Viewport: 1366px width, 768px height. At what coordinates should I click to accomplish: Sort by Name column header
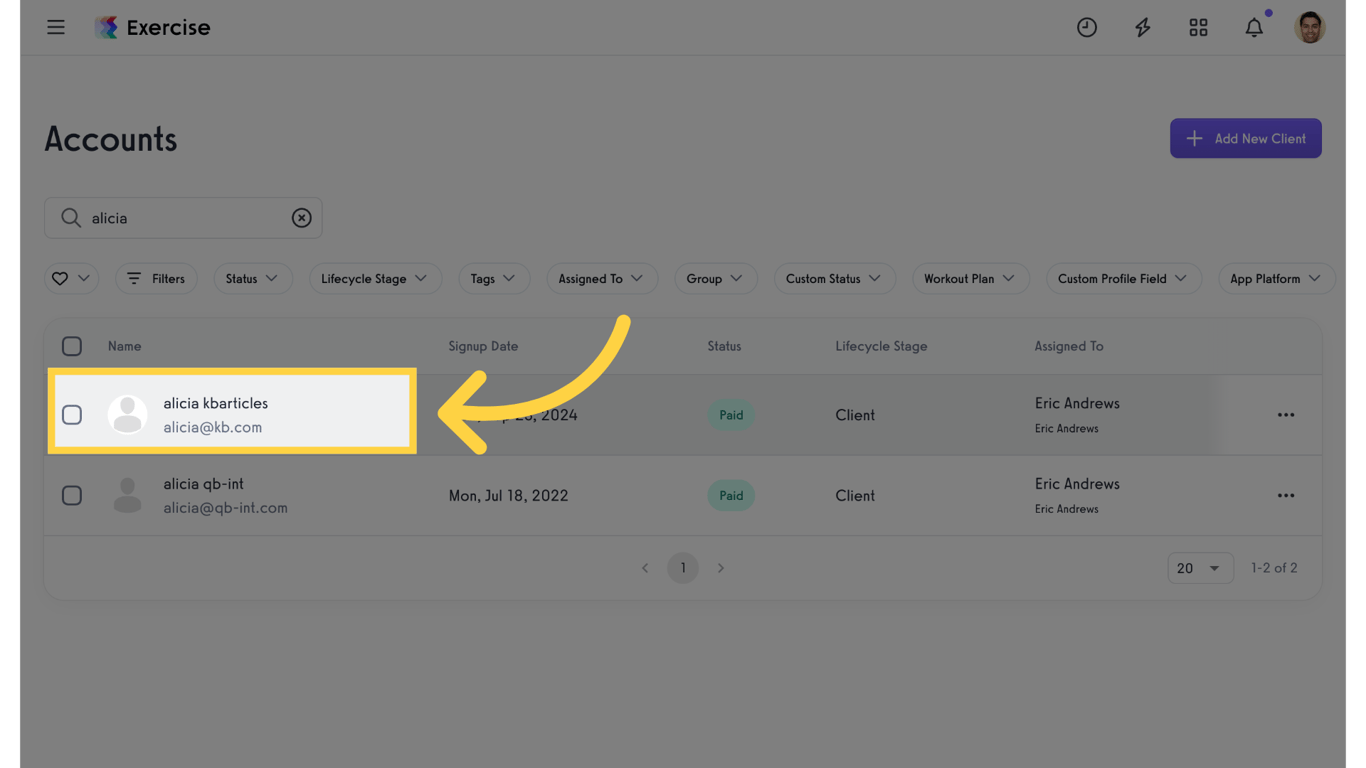click(x=125, y=346)
